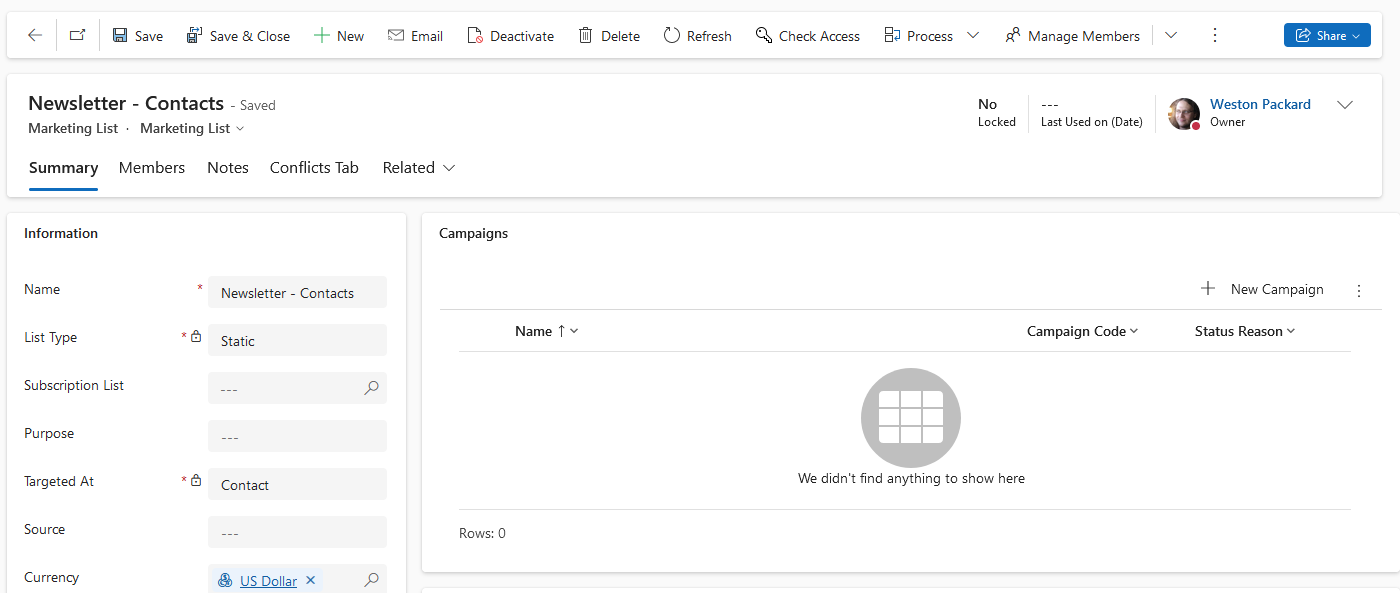Refresh the form
Image resolution: width=1400 pixels, height=593 pixels.
point(698,35)
